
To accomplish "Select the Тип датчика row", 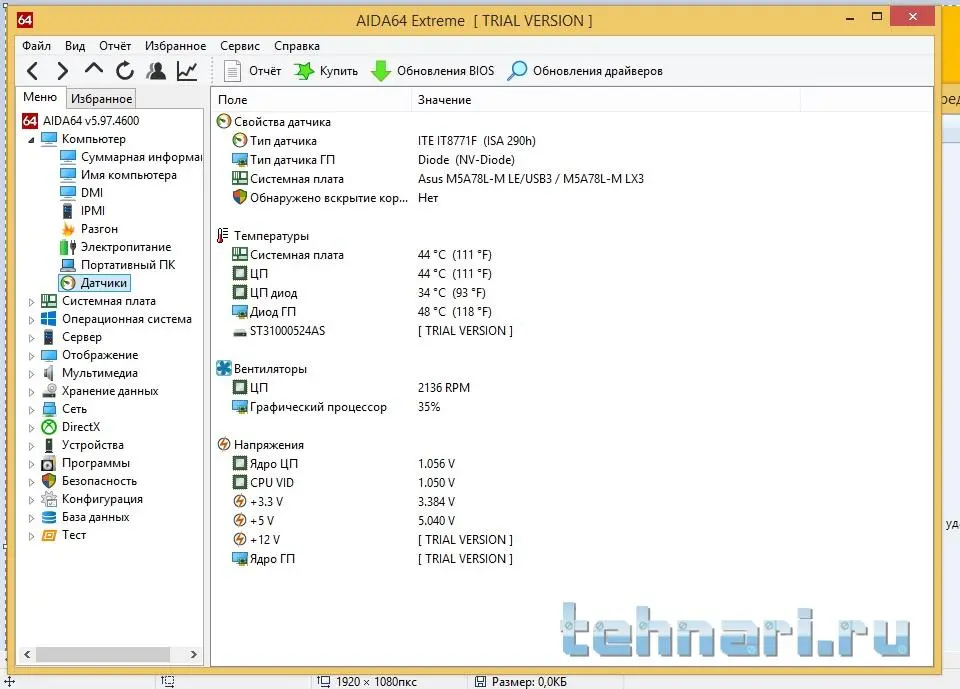I will pos(572,141).
